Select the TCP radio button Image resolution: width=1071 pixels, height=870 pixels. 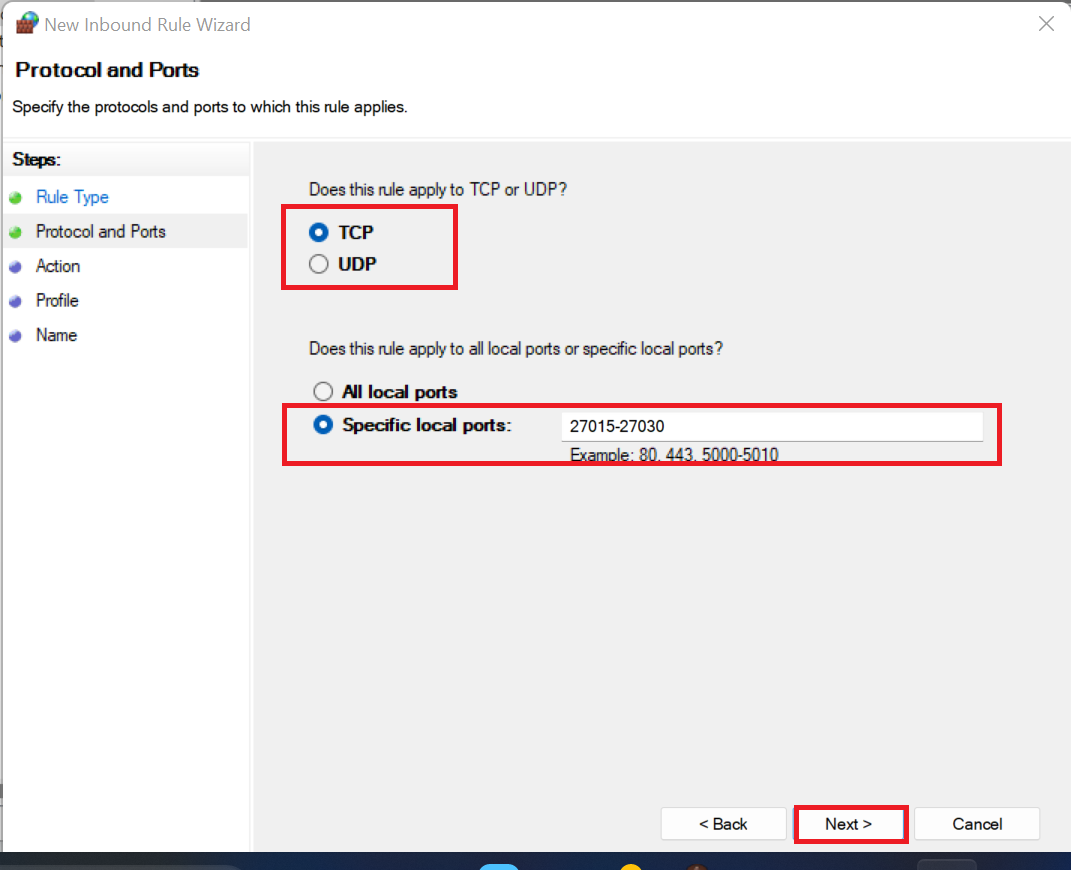318,232
